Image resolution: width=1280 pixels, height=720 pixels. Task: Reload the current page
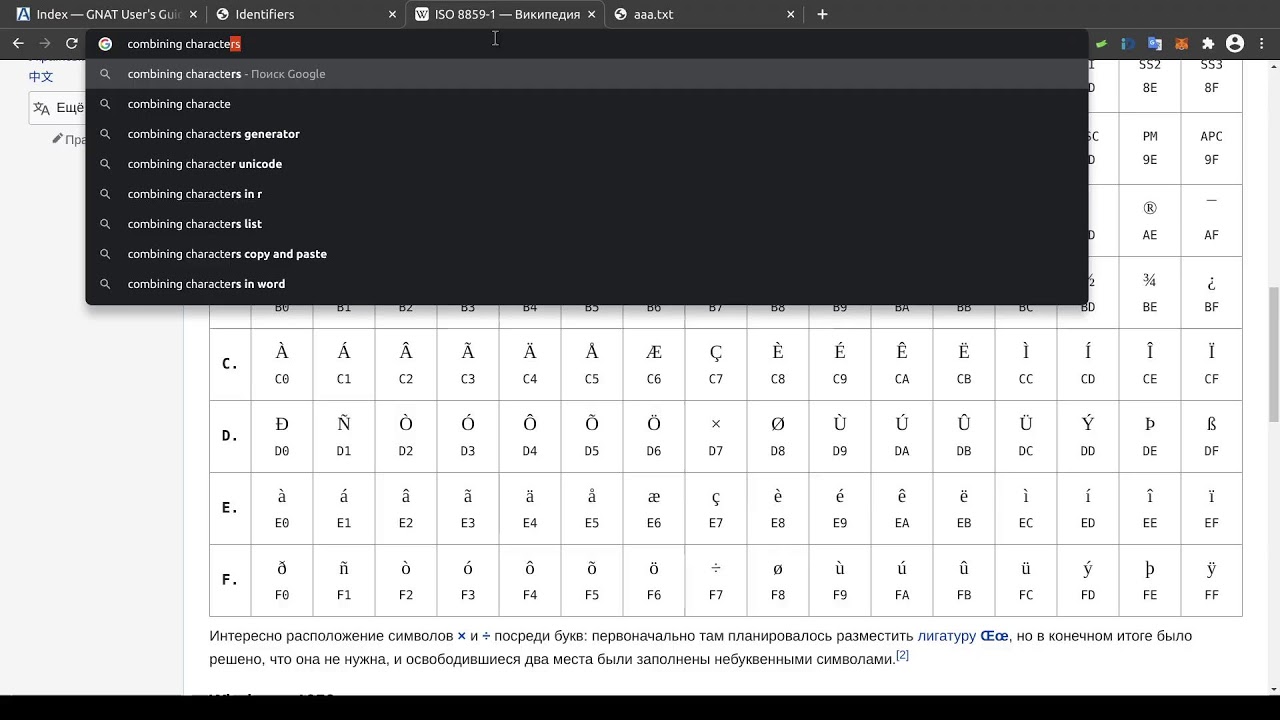click(72, 44)
